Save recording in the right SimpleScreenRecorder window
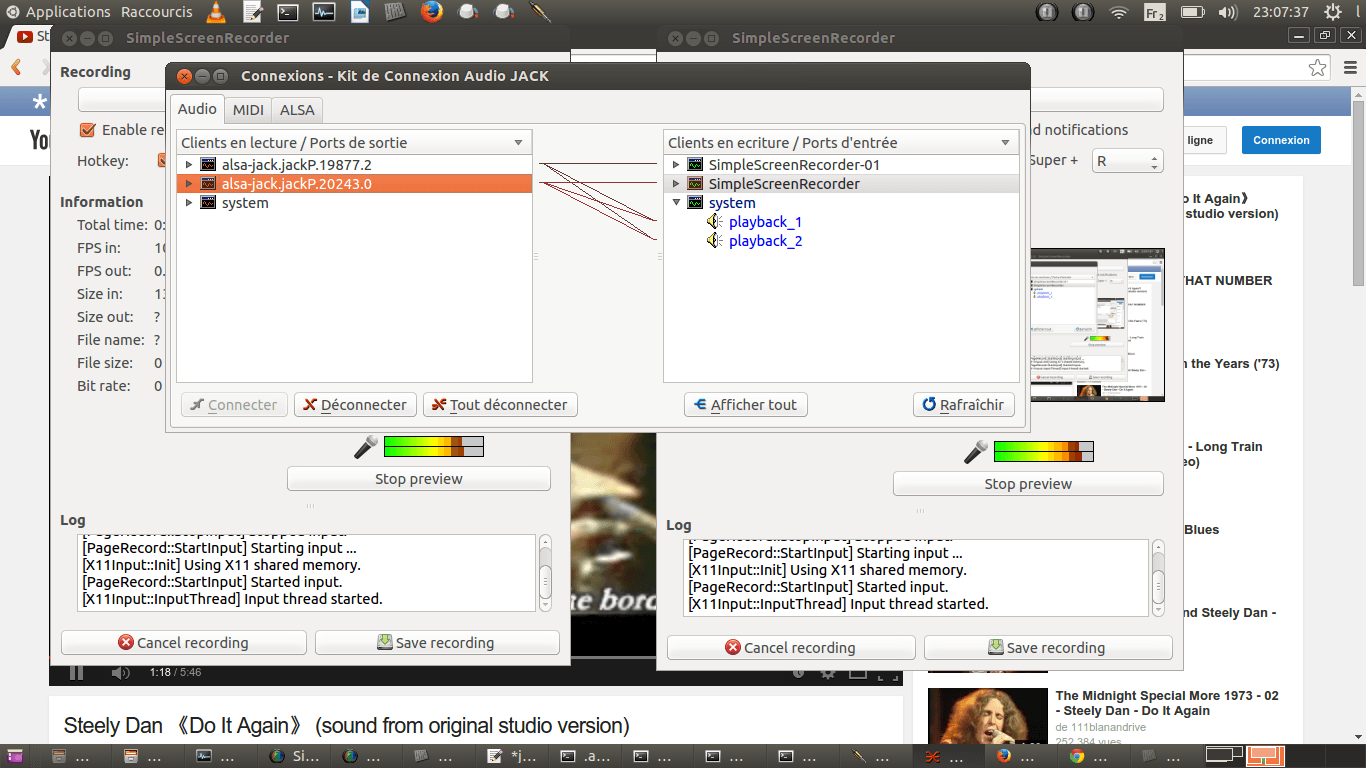The height and width of the screenshot is (768, 1366). (x=1048, y=648)
